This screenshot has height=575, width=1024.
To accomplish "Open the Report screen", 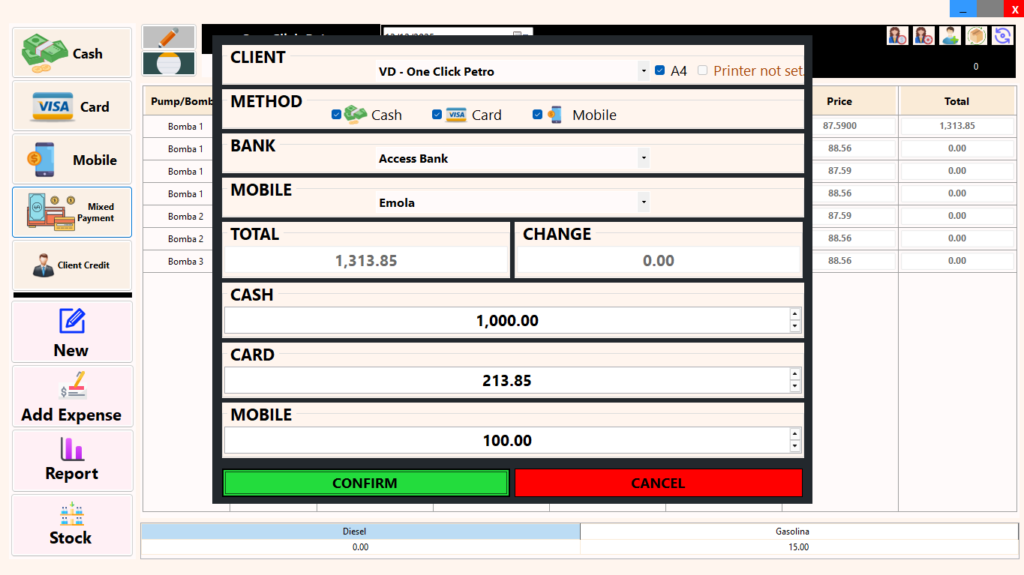I will click(72, 461).
